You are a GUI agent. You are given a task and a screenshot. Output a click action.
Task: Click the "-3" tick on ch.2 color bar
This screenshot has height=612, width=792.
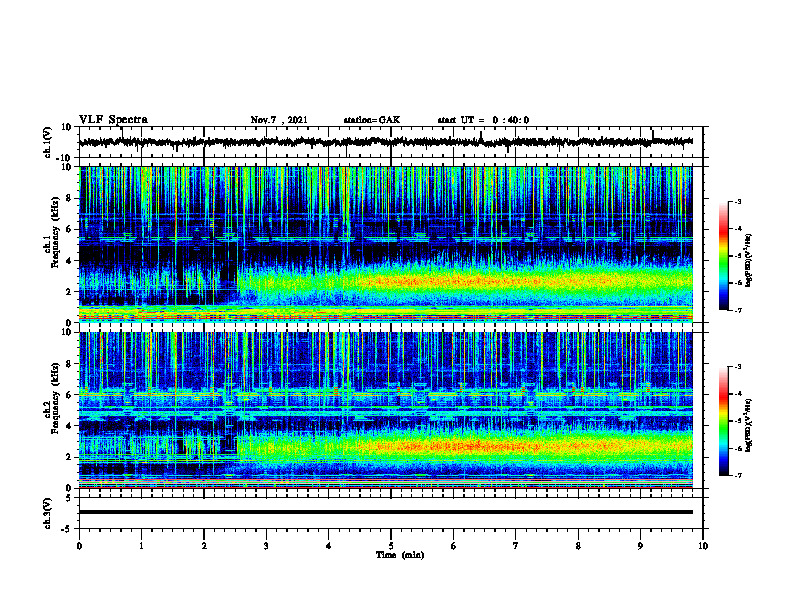(x=737, y=367)
